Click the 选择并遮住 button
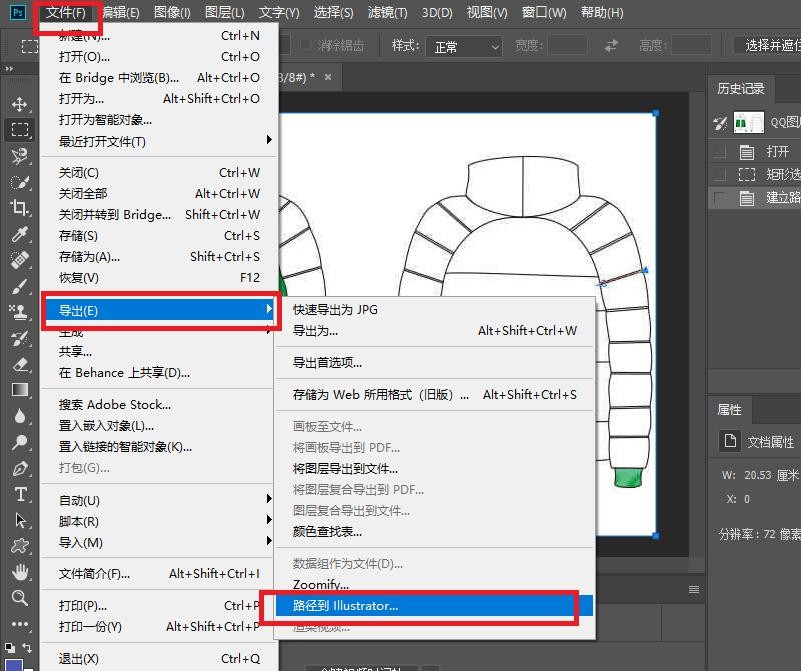The image size is (801, 671). [766, 46]
